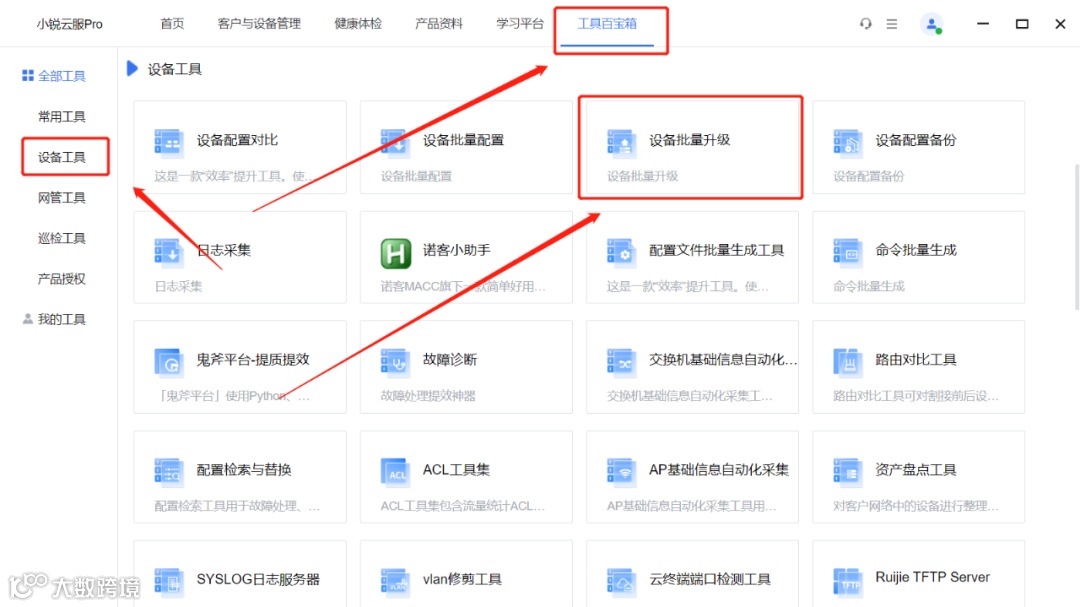Click the SYSLOG日志服务器 title text
Screen dimensions: 1080x607
[x=258, y=579]
